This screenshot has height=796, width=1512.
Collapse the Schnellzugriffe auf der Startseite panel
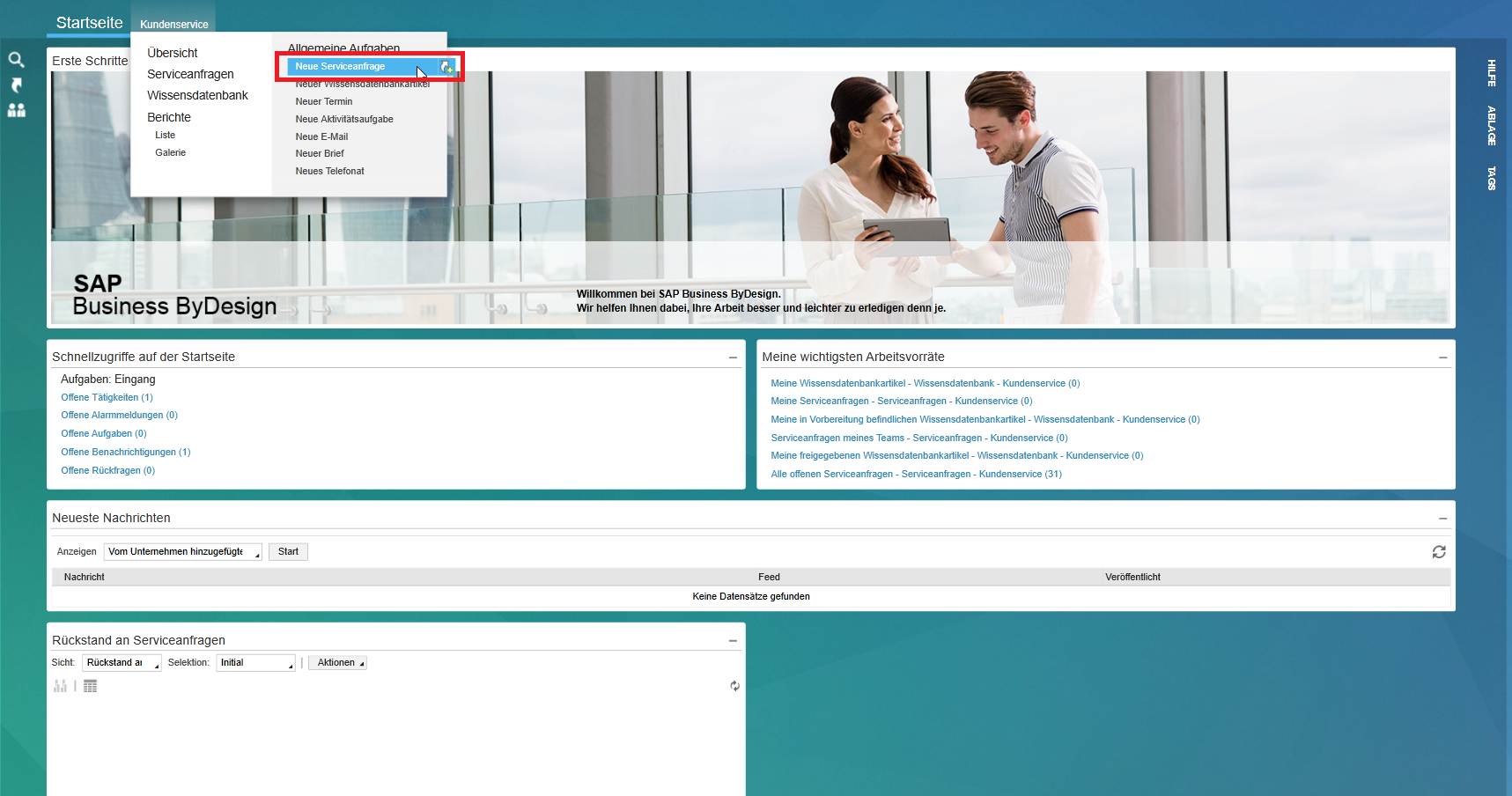coord(733,357)
